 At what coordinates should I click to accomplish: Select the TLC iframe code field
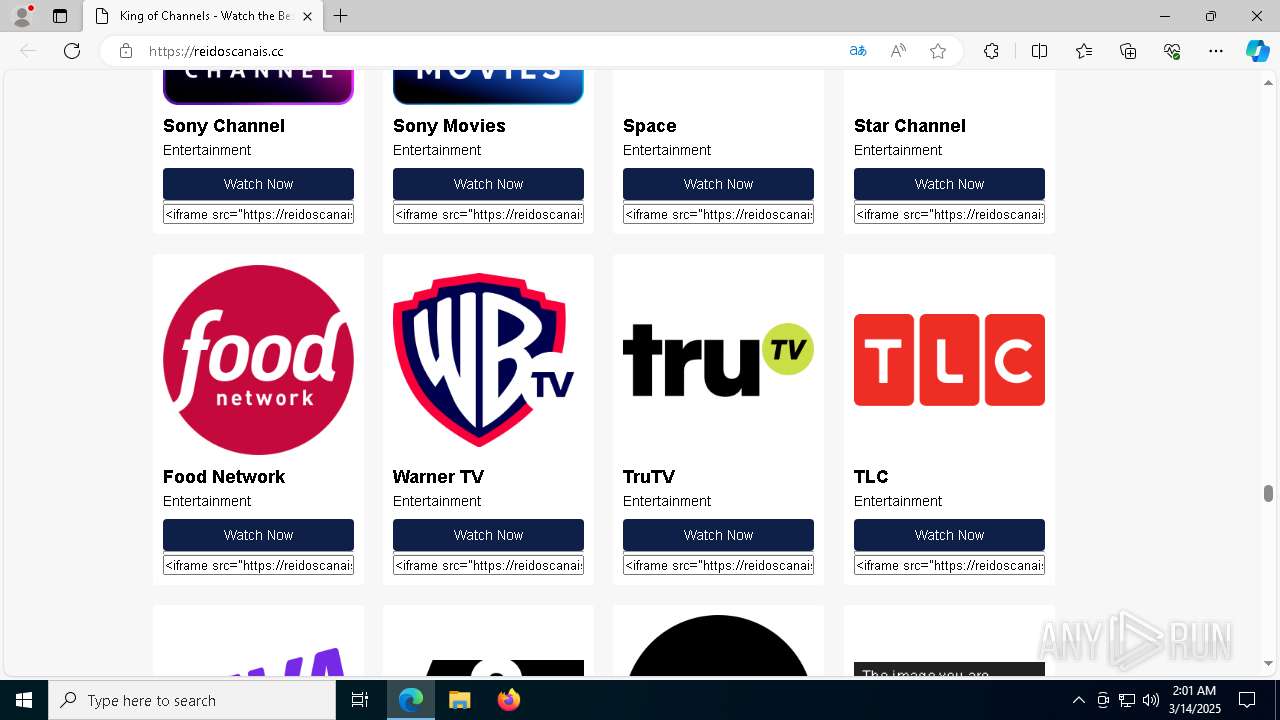click(x=949, y=565)
